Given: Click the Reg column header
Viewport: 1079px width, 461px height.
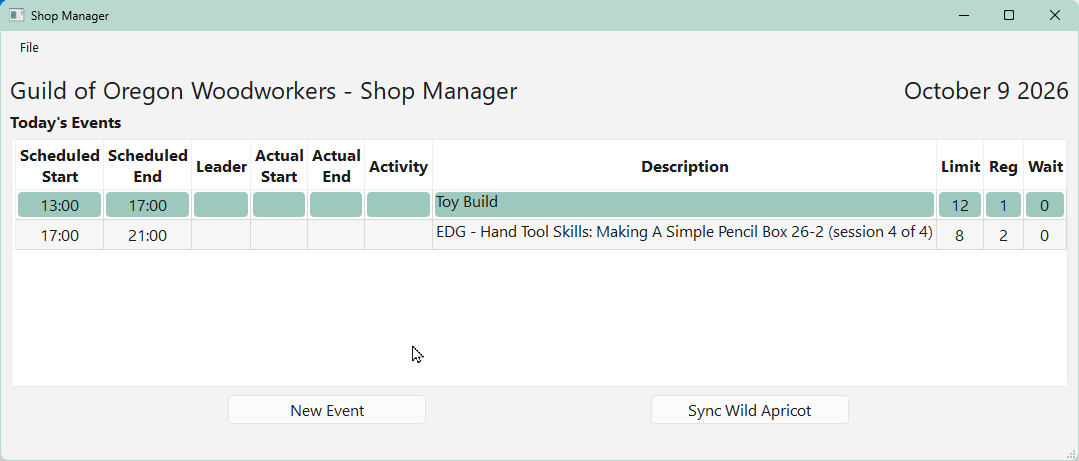Looking at the screenshot, I should coord(1003,166).
